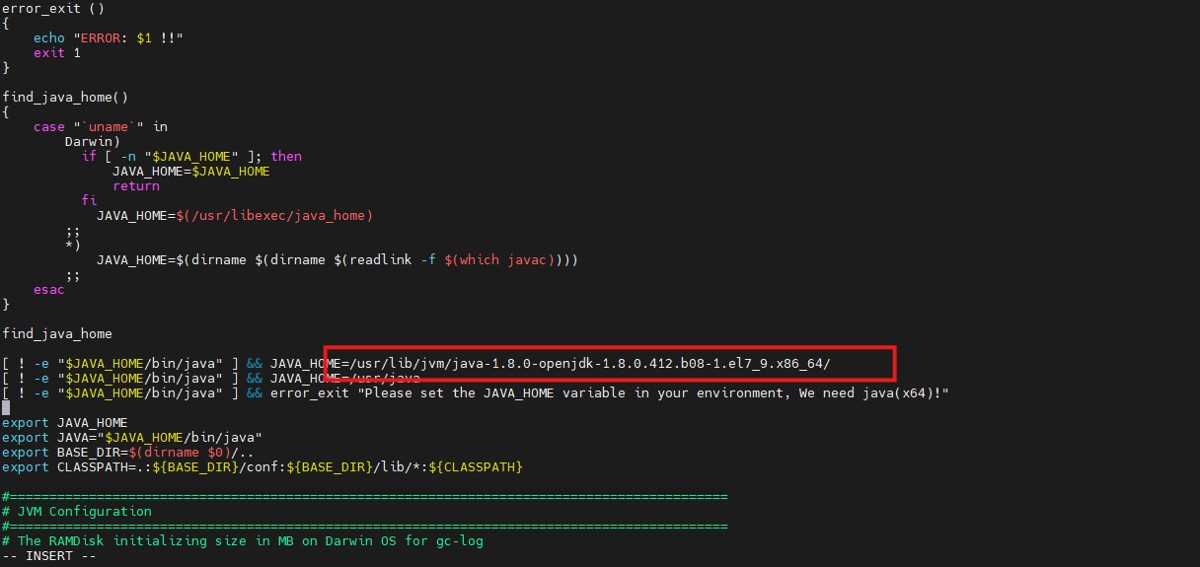Place cursor on if [ -n "$JAVA_HOME" ] condition
This screenshot has height=567, width=1200.
(x=190, y=156)
